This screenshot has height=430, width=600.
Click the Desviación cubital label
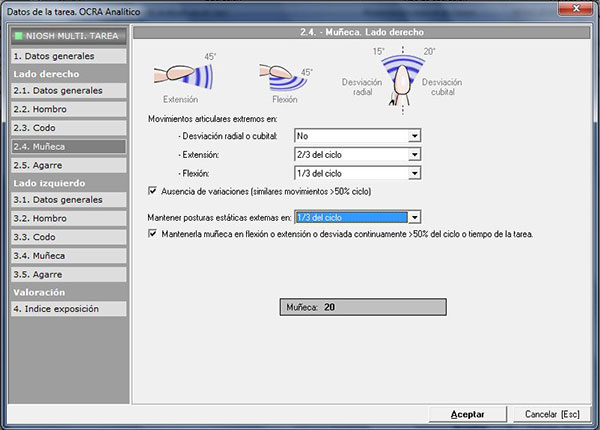click(442, 87)
